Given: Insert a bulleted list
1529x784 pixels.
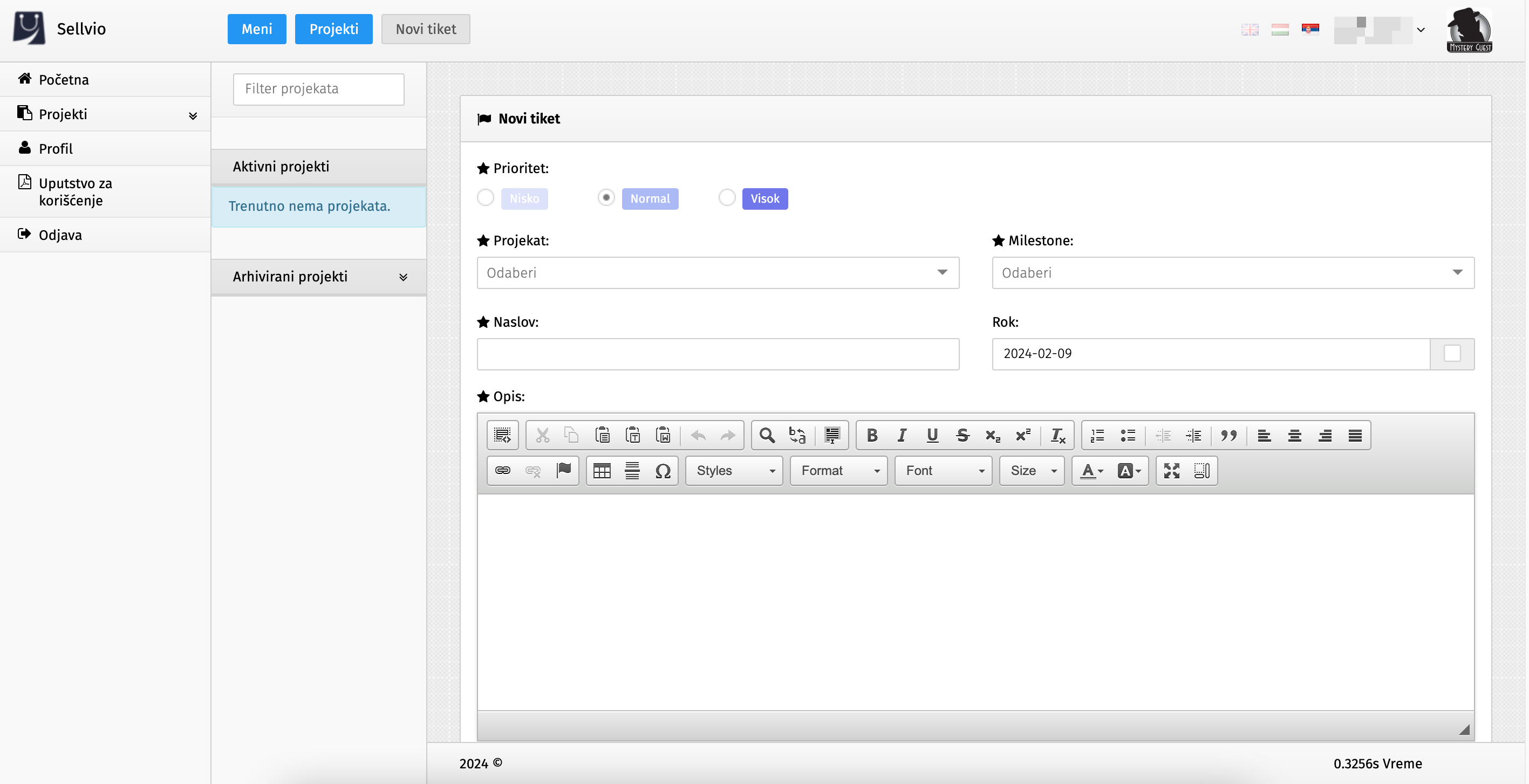Looking at the screenshot, I should pyautogui.click(x=1128, y=435).
